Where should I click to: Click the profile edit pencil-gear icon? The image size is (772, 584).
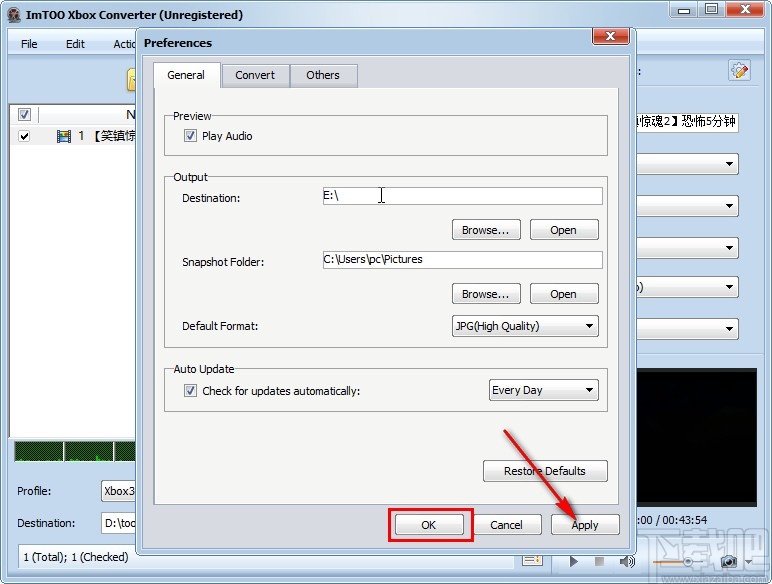[x=739, y=71]
